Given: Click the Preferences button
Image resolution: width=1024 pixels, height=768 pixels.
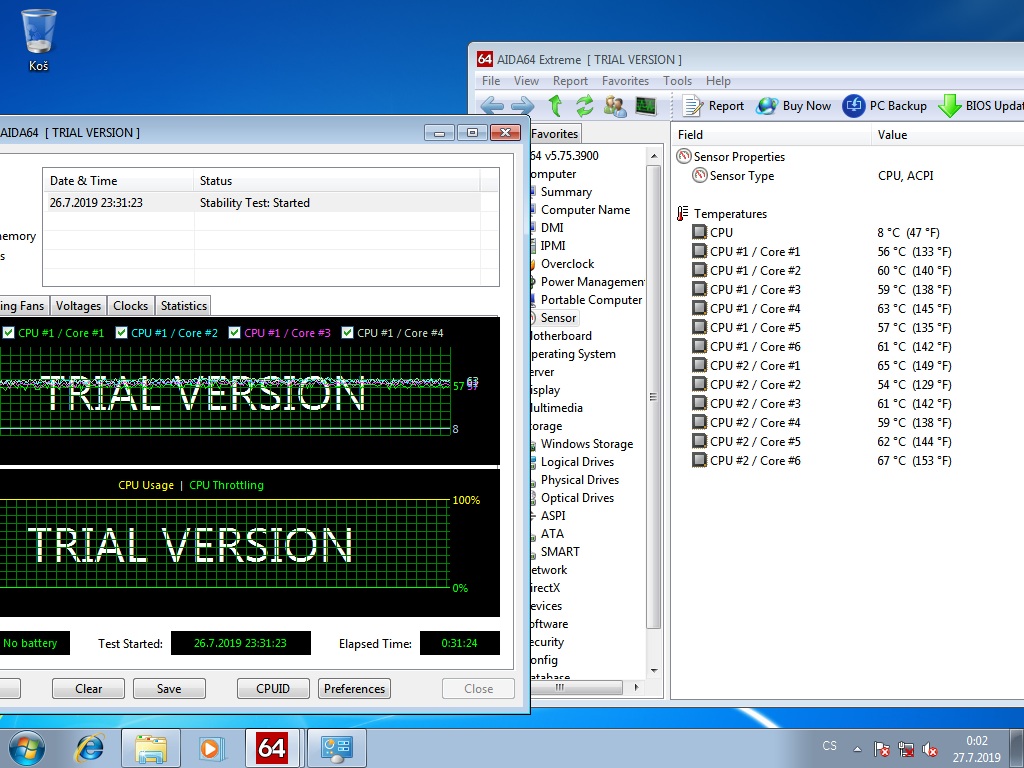Looking at the screenshot, I should pos(354,689).
